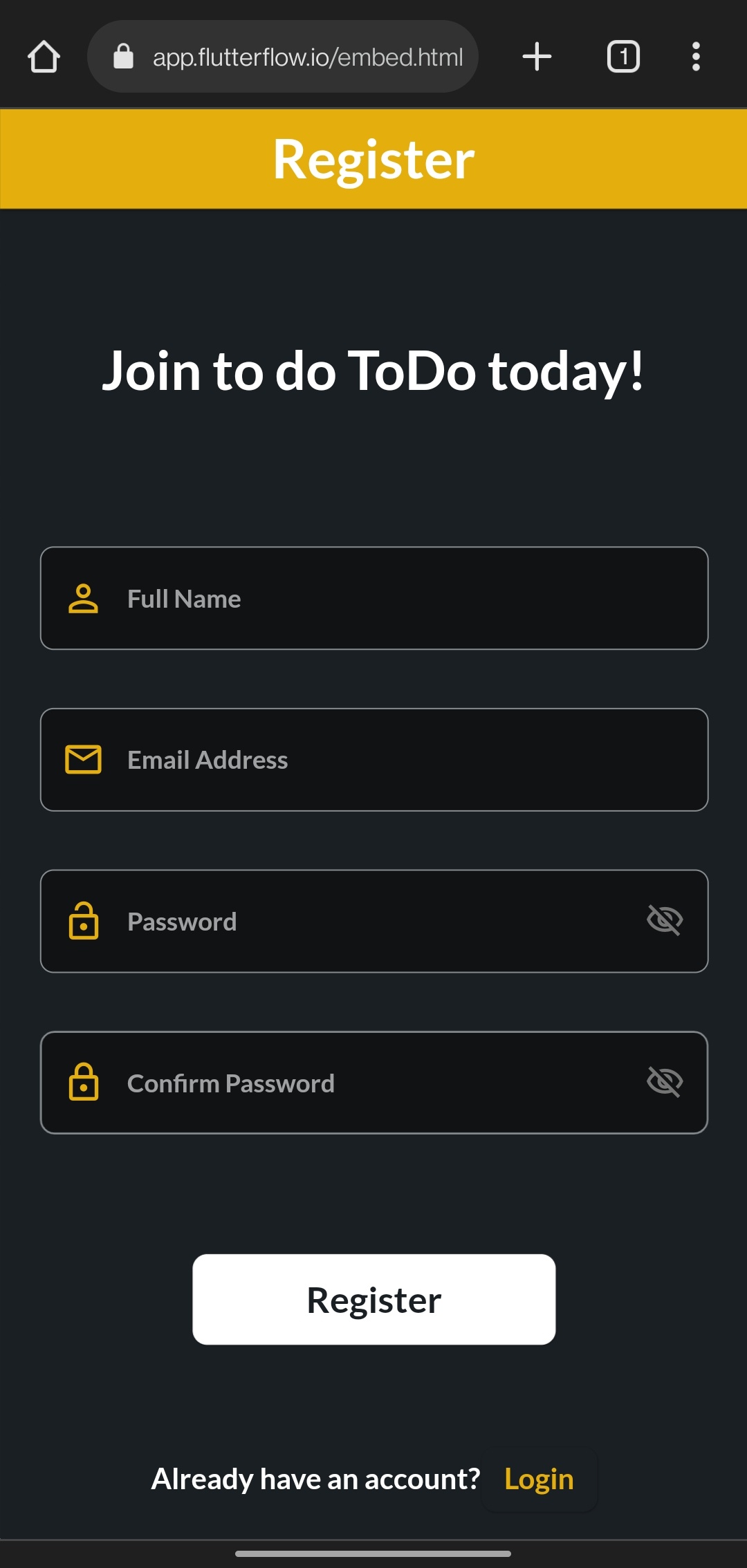Open the Login link
The image size is (747, 1568).
point(539,1479)
